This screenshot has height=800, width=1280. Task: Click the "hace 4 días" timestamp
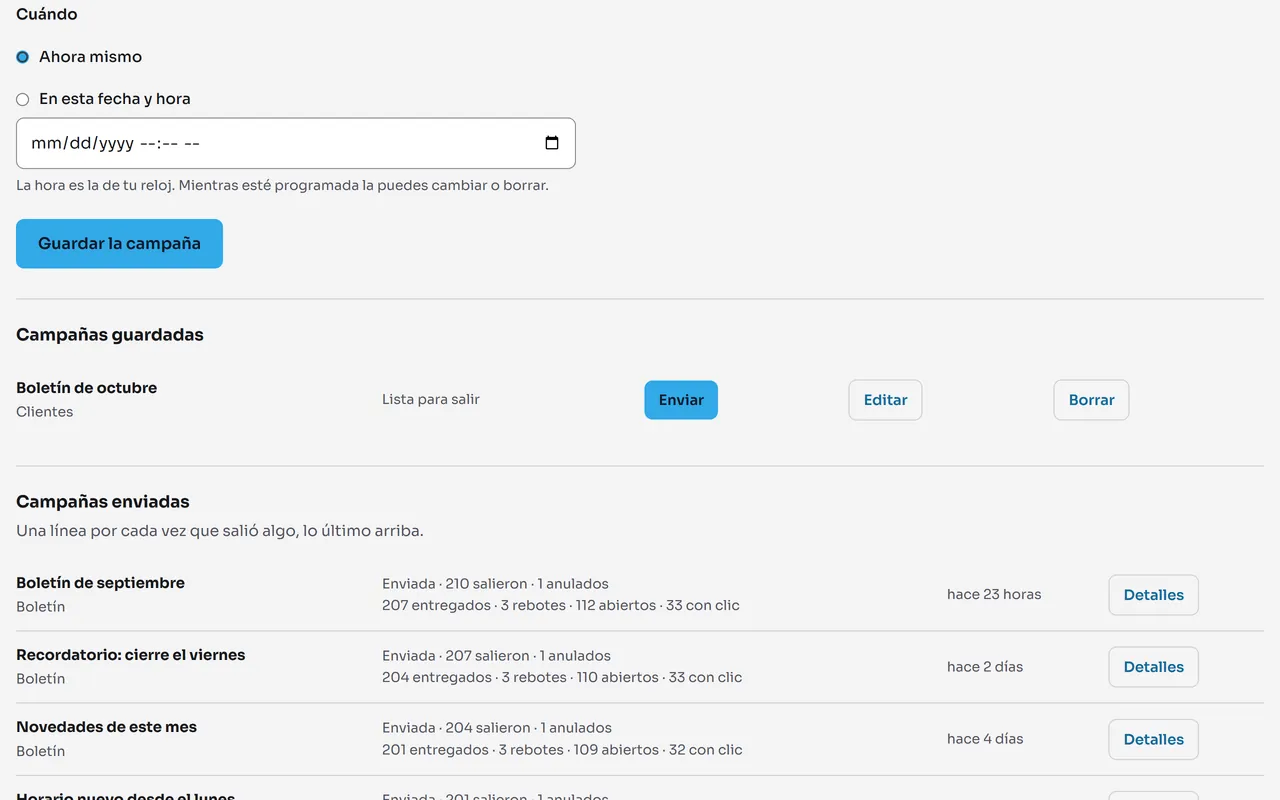pyautogui.click(x=985, y=738)
